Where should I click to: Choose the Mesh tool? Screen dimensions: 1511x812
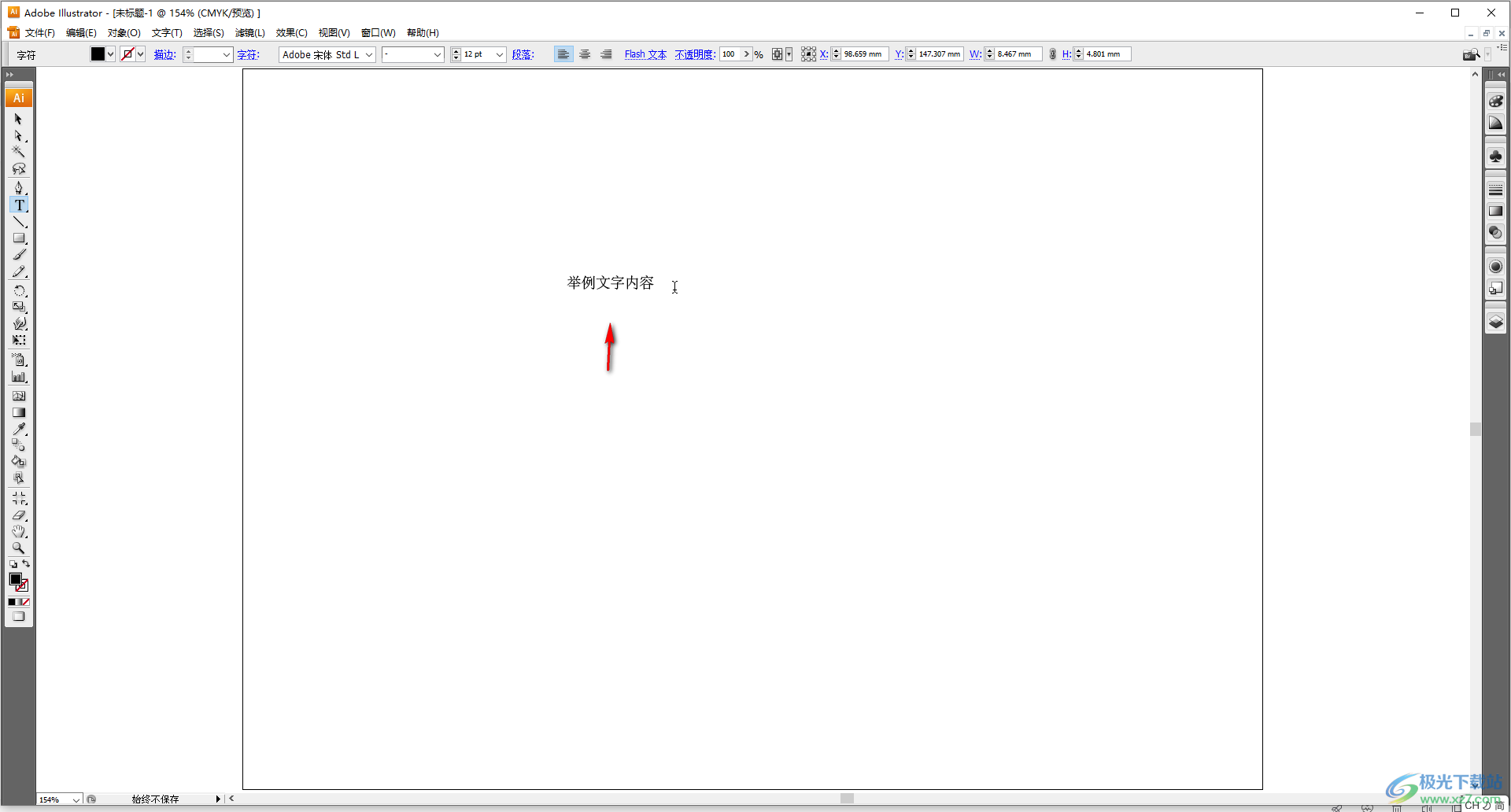click(19, 396)
